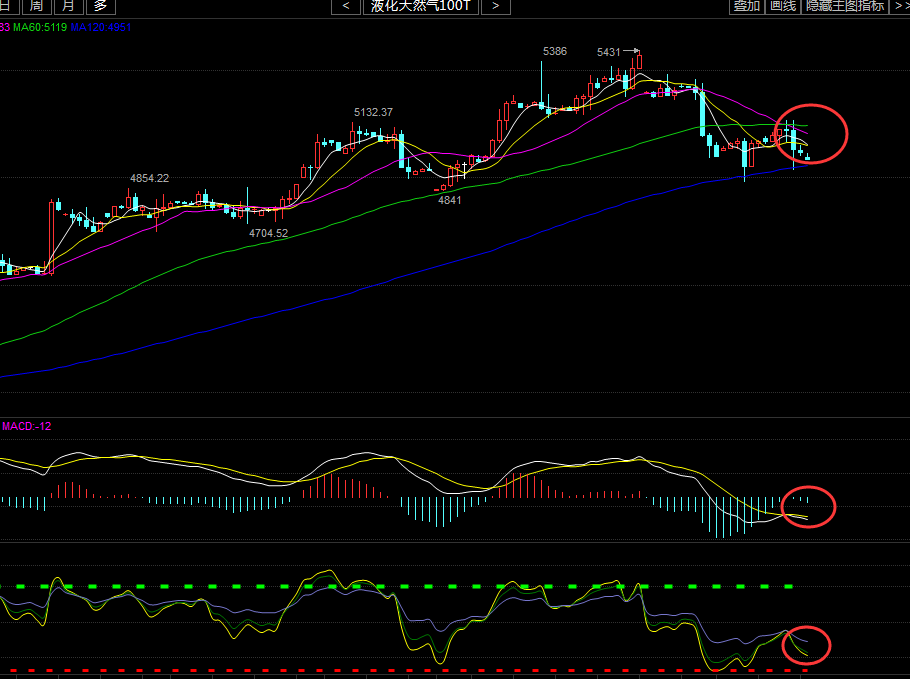The image size is (910, 679).
Task: Click the green MA60:5119 legend label
Action: coord(40,27)
